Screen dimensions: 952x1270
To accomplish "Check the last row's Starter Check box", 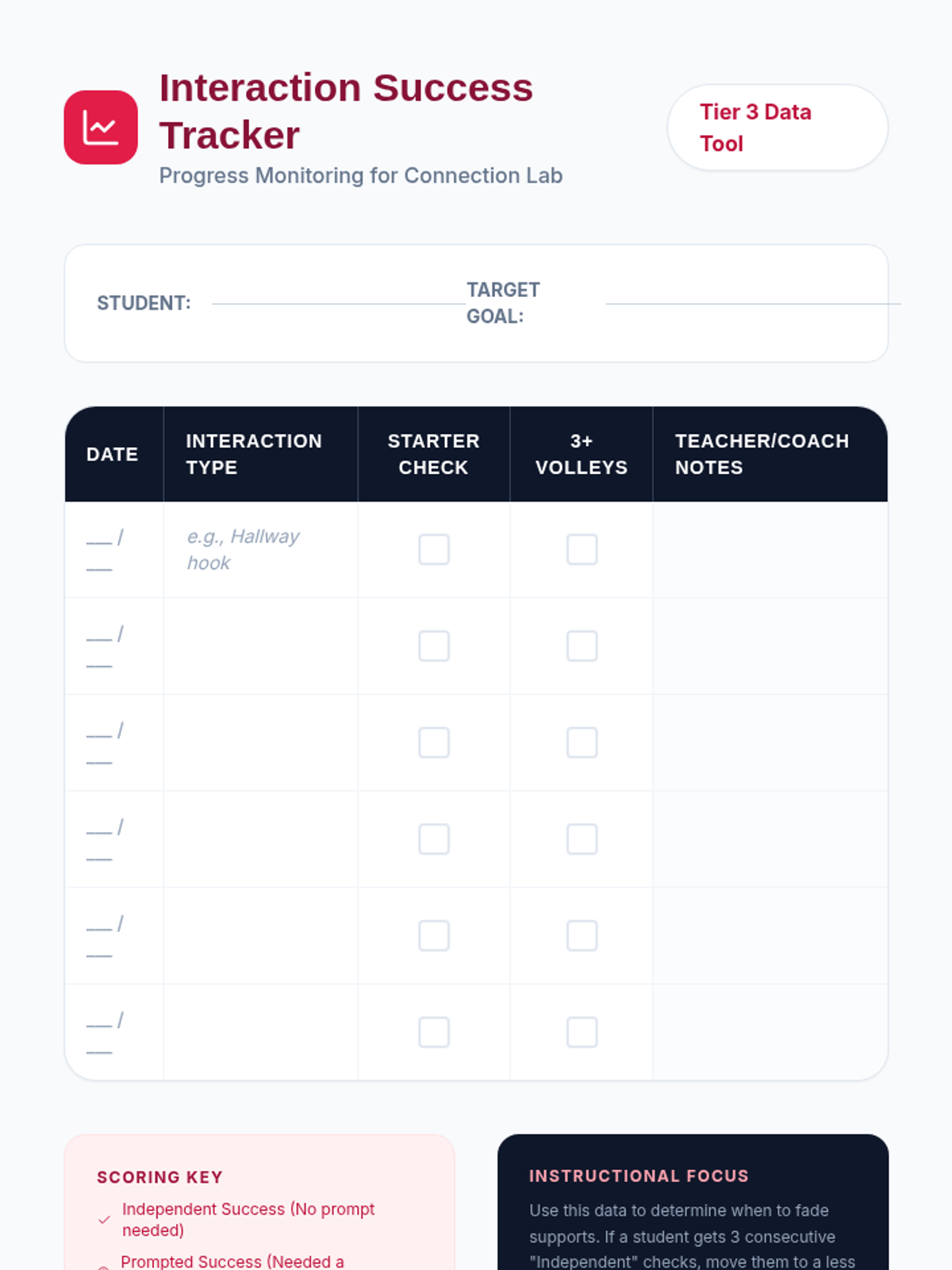I will coord(434,1033).
